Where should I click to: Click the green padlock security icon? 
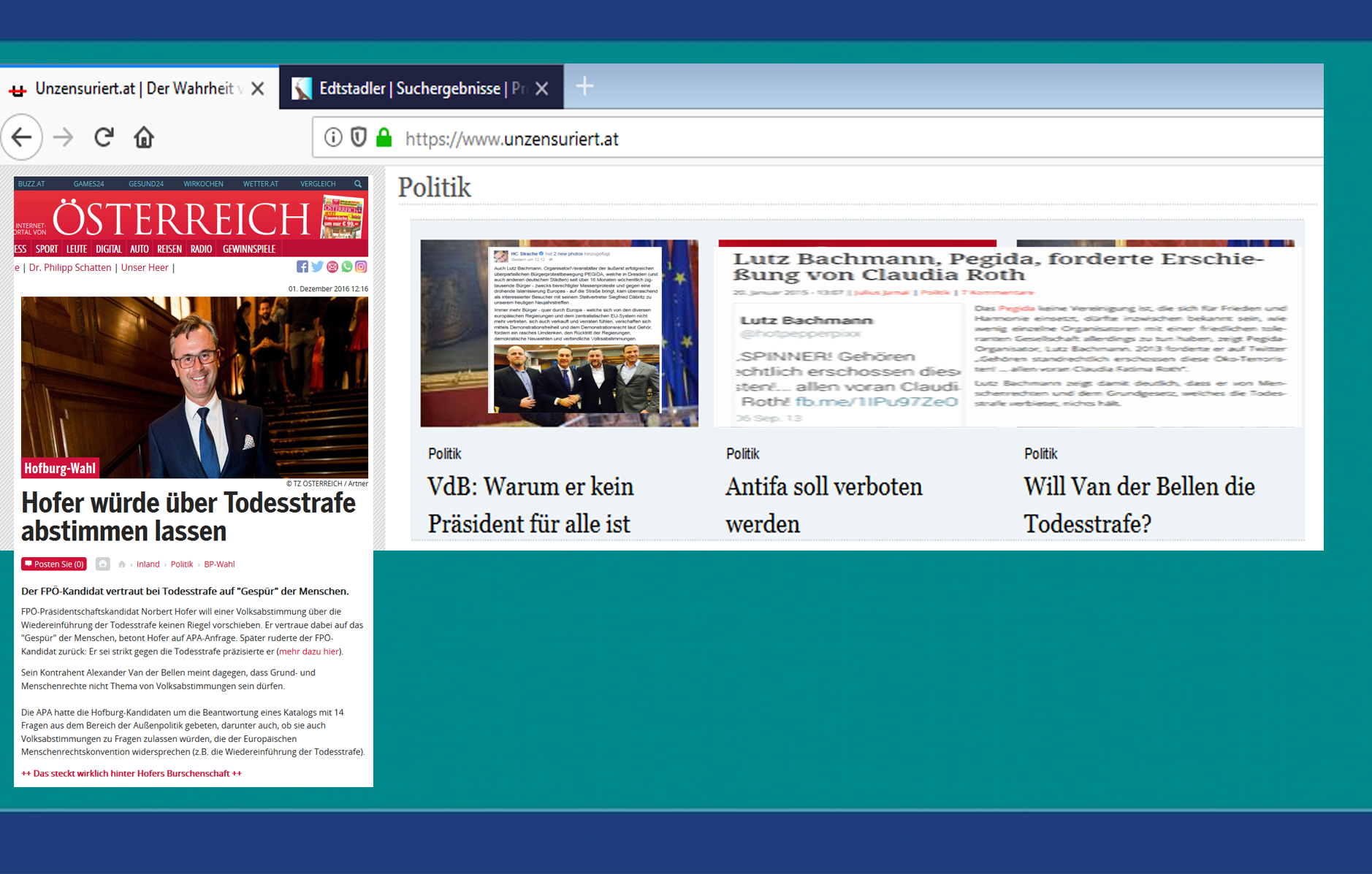click(384, 137)
